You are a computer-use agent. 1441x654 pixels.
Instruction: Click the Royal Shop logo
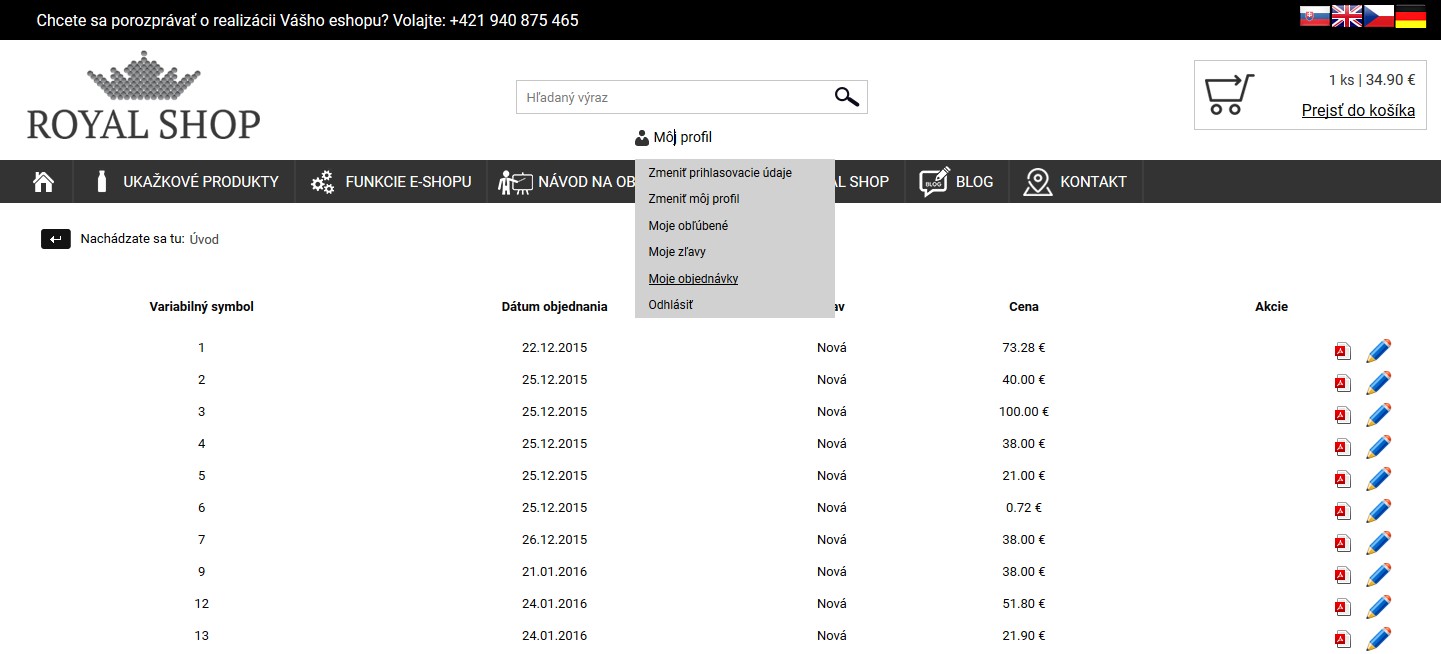143,96
